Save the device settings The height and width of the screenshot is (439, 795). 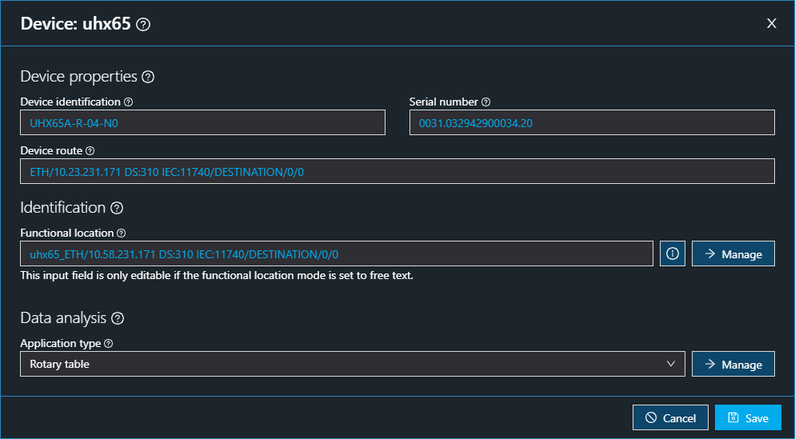point(748,417)
